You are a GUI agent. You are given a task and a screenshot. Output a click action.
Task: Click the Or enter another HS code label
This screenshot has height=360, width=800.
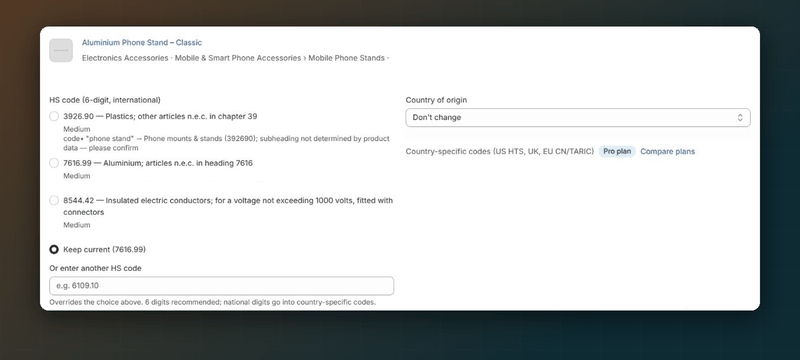pyautogui.click(x=95, y=268)
